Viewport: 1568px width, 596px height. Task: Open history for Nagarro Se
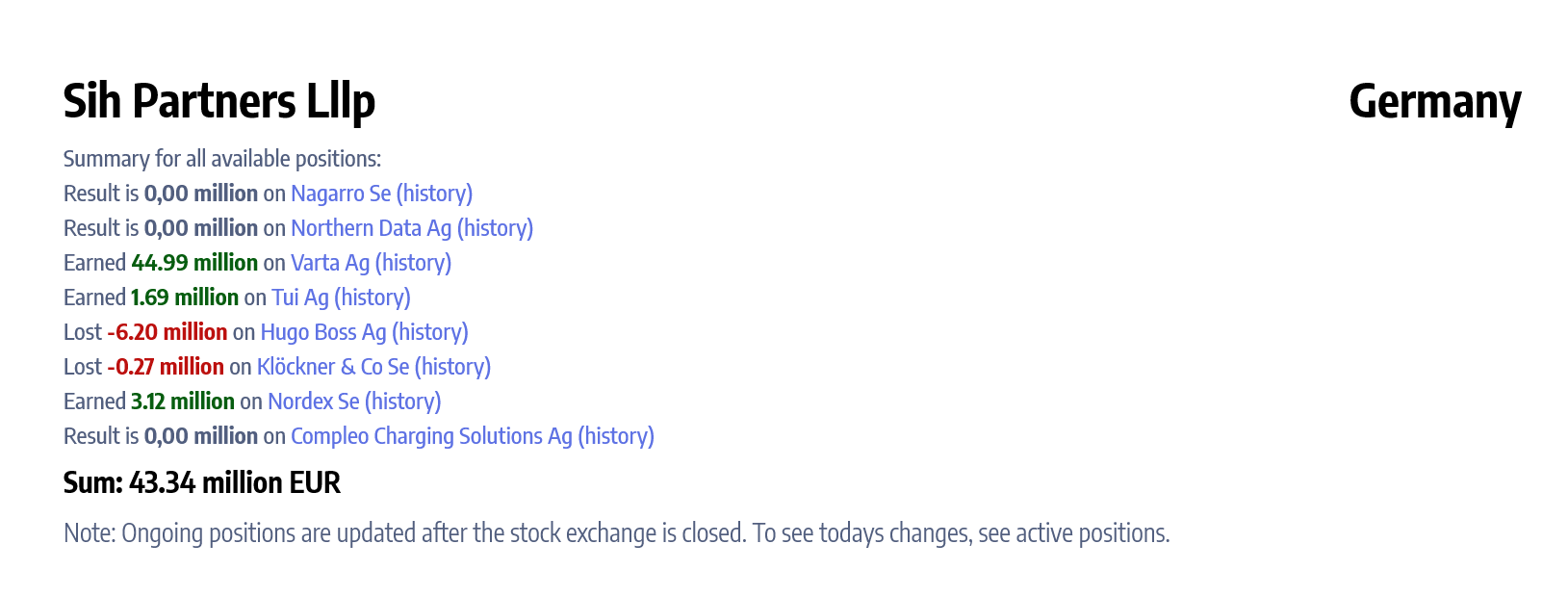pyautogui.click(x=434, y=194)
